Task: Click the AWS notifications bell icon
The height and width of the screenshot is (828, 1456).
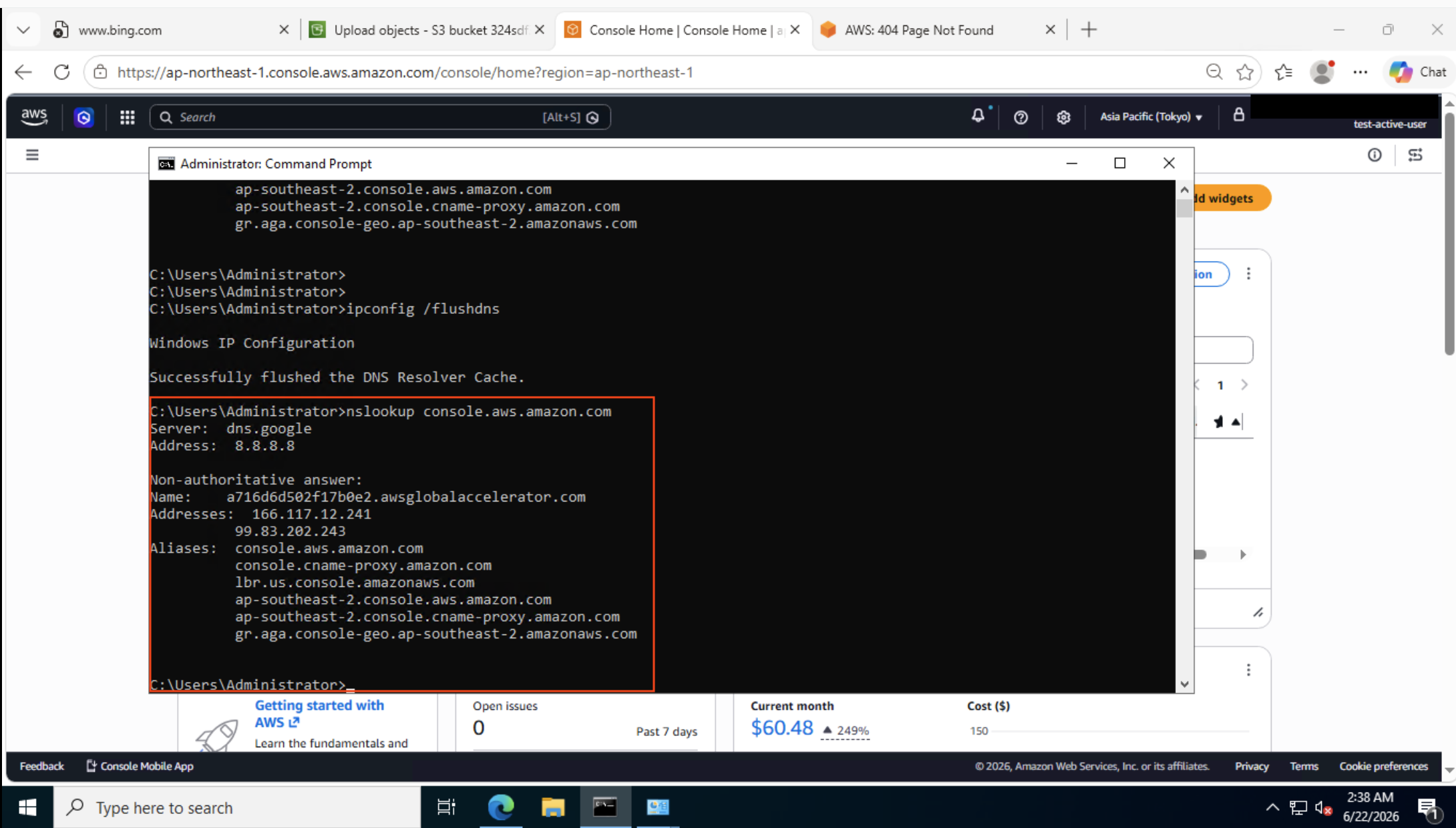Action: (978, 116)
